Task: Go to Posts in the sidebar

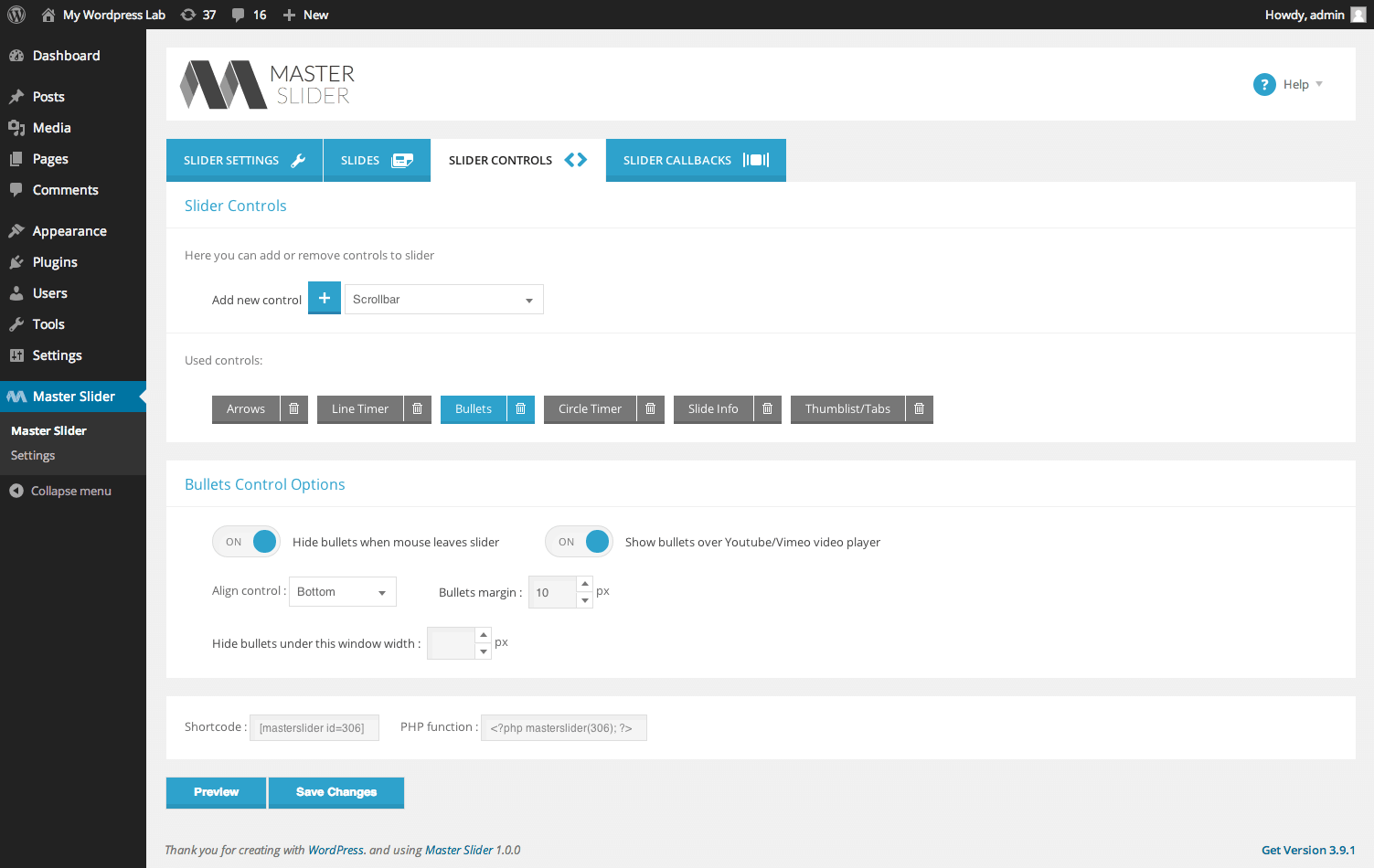Action: coord(73,97)
